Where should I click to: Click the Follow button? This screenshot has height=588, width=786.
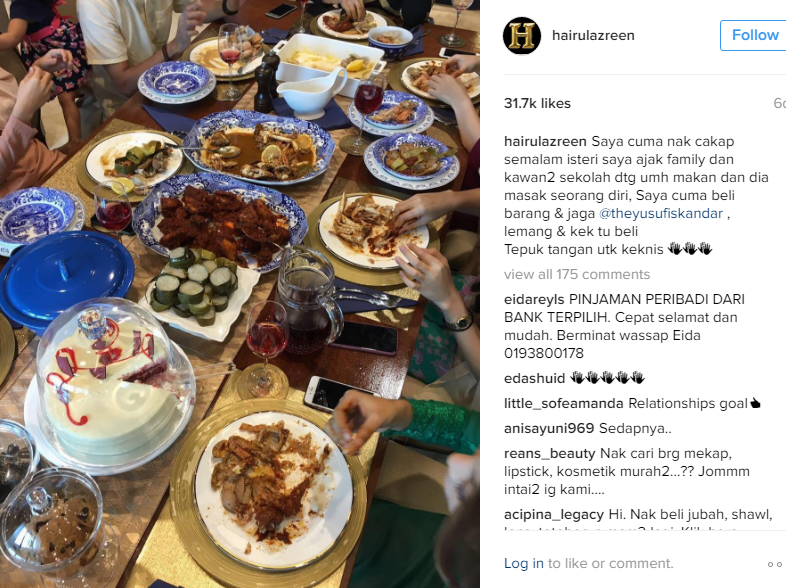(x=753, y=36)
